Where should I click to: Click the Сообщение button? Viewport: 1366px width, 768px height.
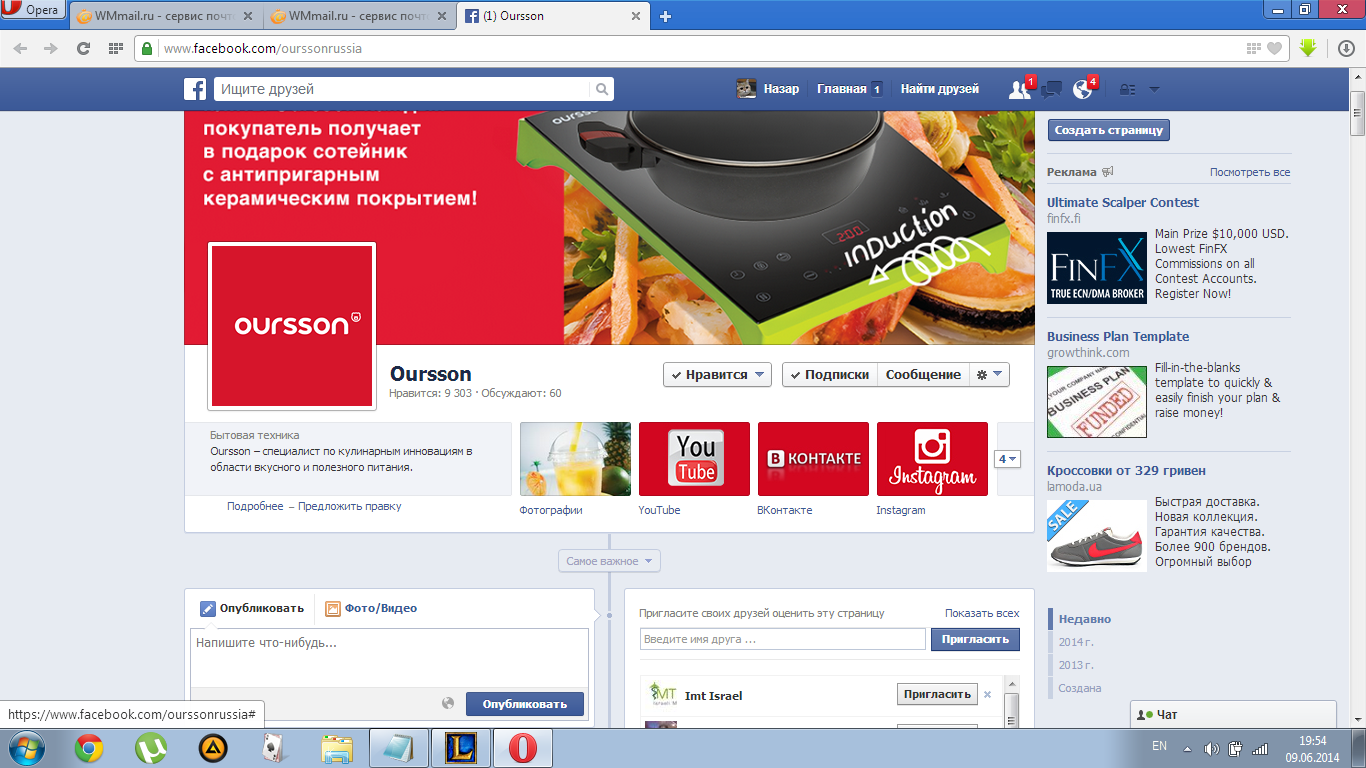[x=923, y=374]
